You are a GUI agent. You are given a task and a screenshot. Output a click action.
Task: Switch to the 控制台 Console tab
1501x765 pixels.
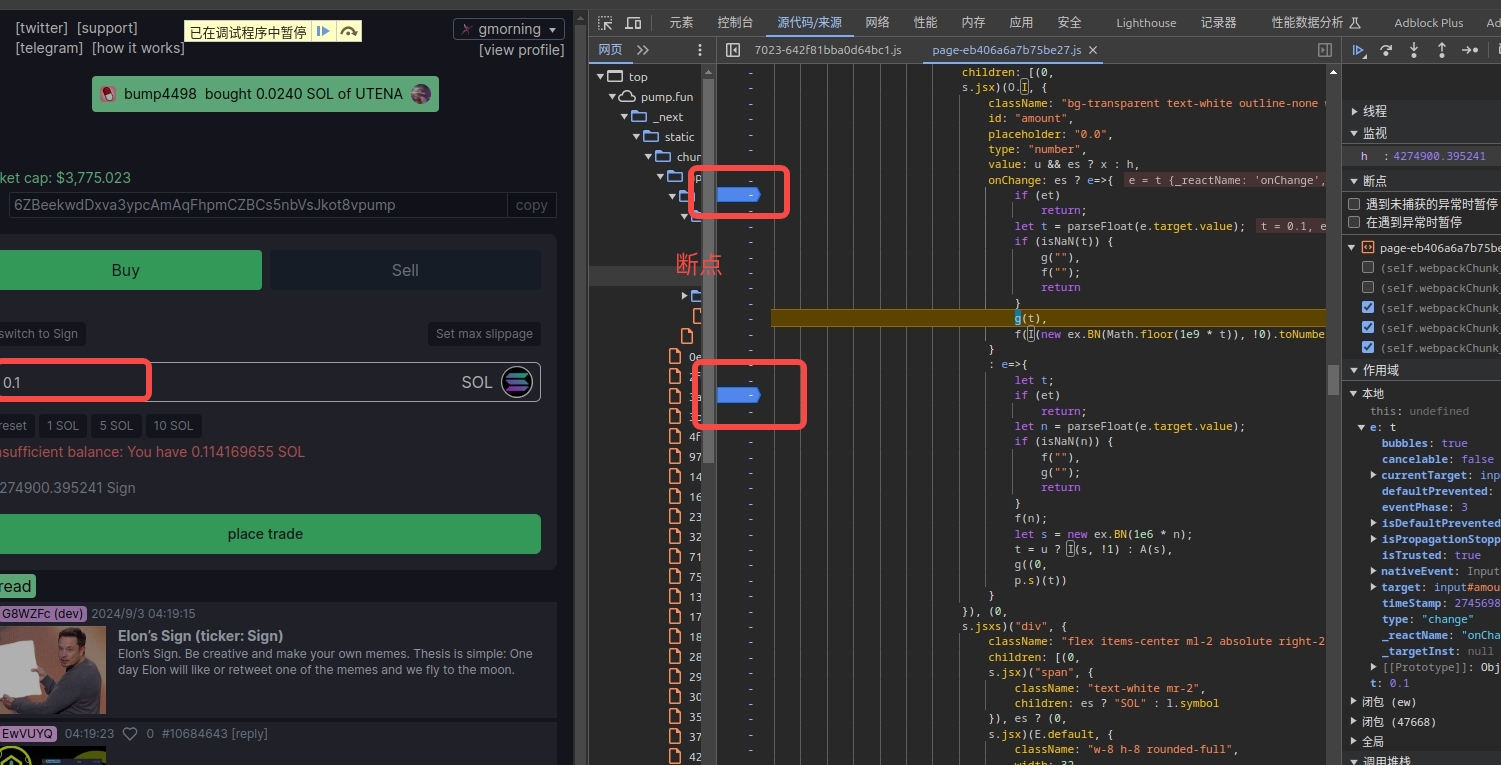pyautogui.click(x=735, y=23)
